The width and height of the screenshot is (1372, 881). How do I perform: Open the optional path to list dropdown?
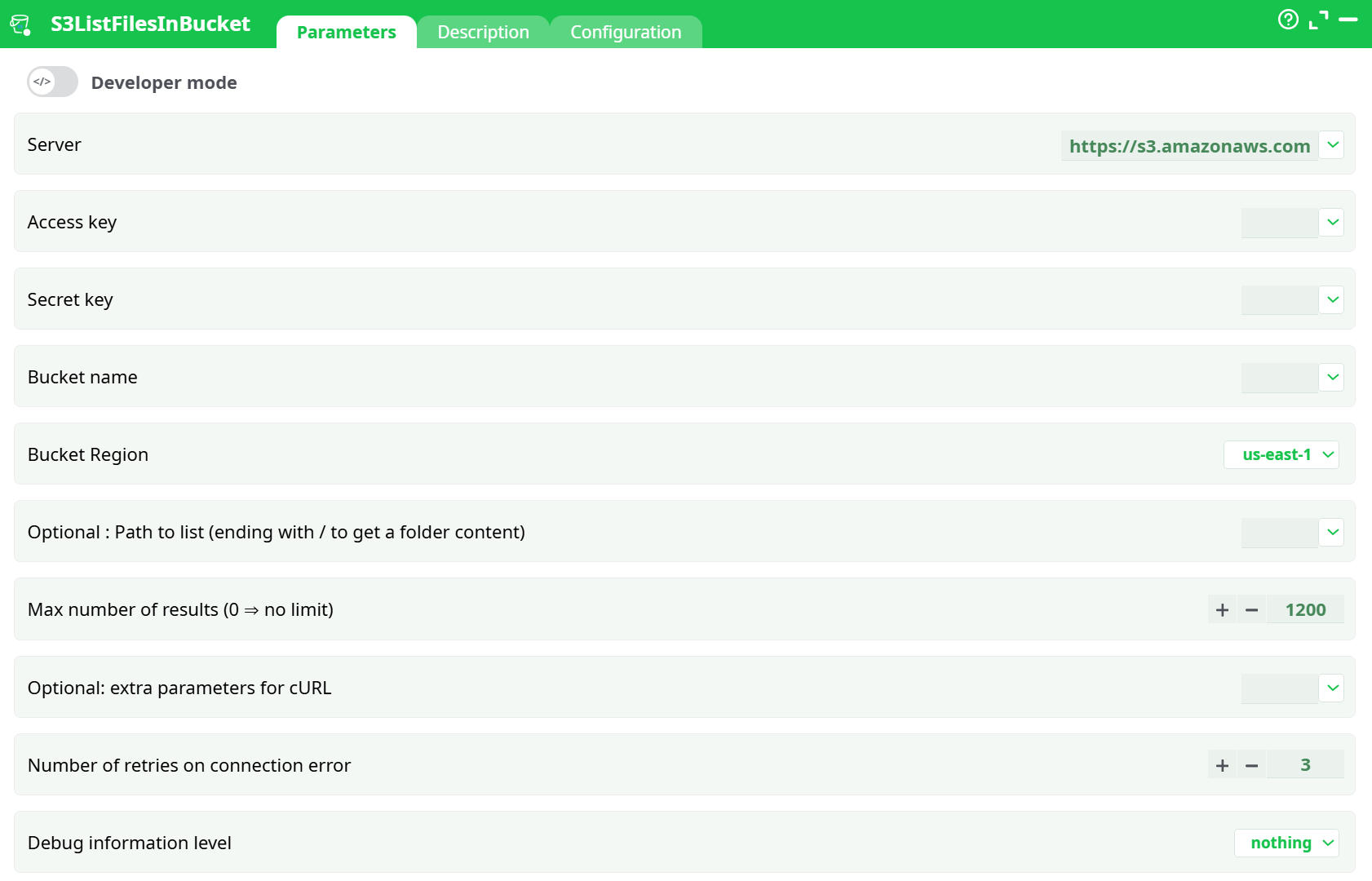[1331, 532]
